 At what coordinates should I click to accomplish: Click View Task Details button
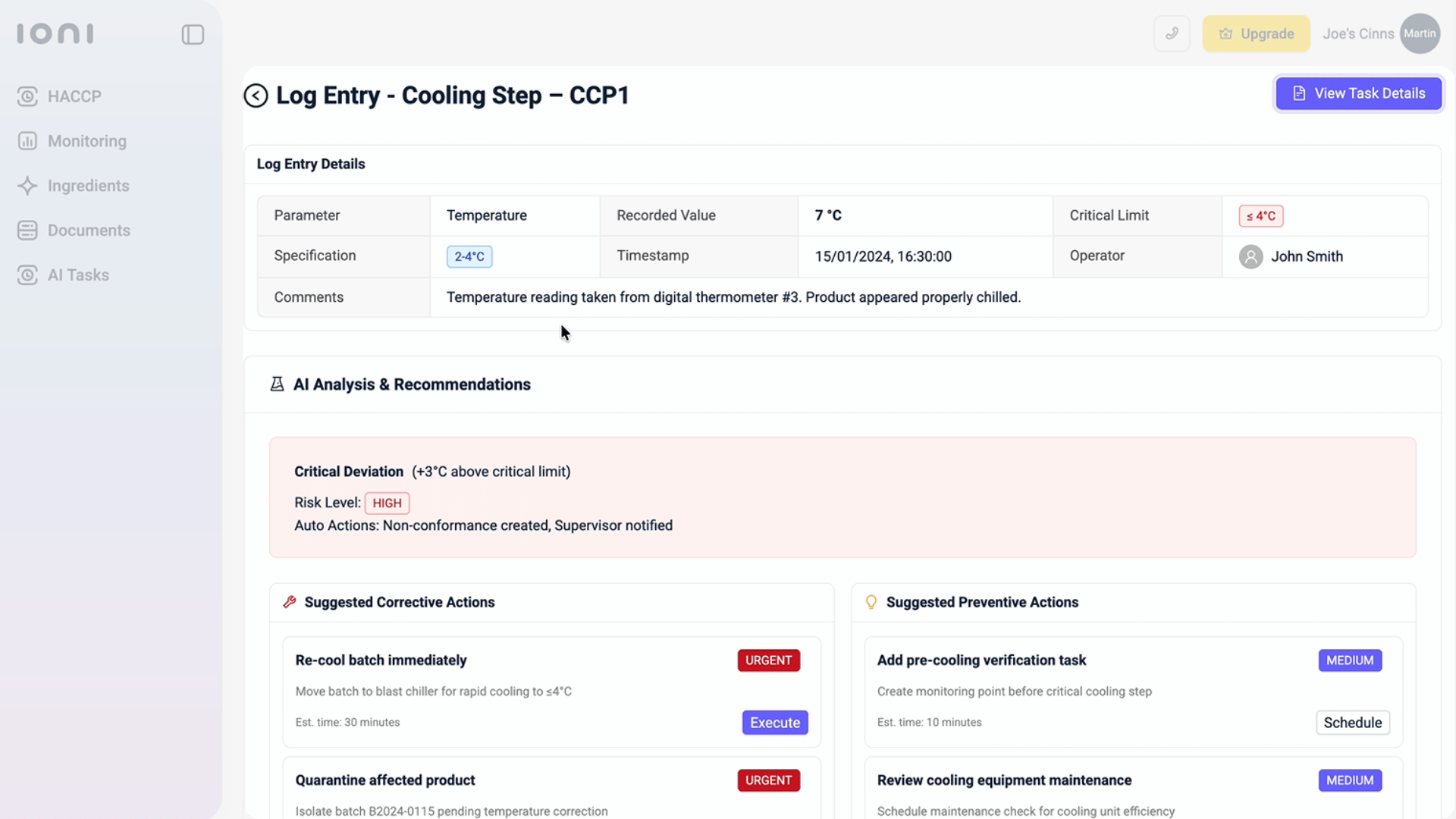tap(1358, 93)
